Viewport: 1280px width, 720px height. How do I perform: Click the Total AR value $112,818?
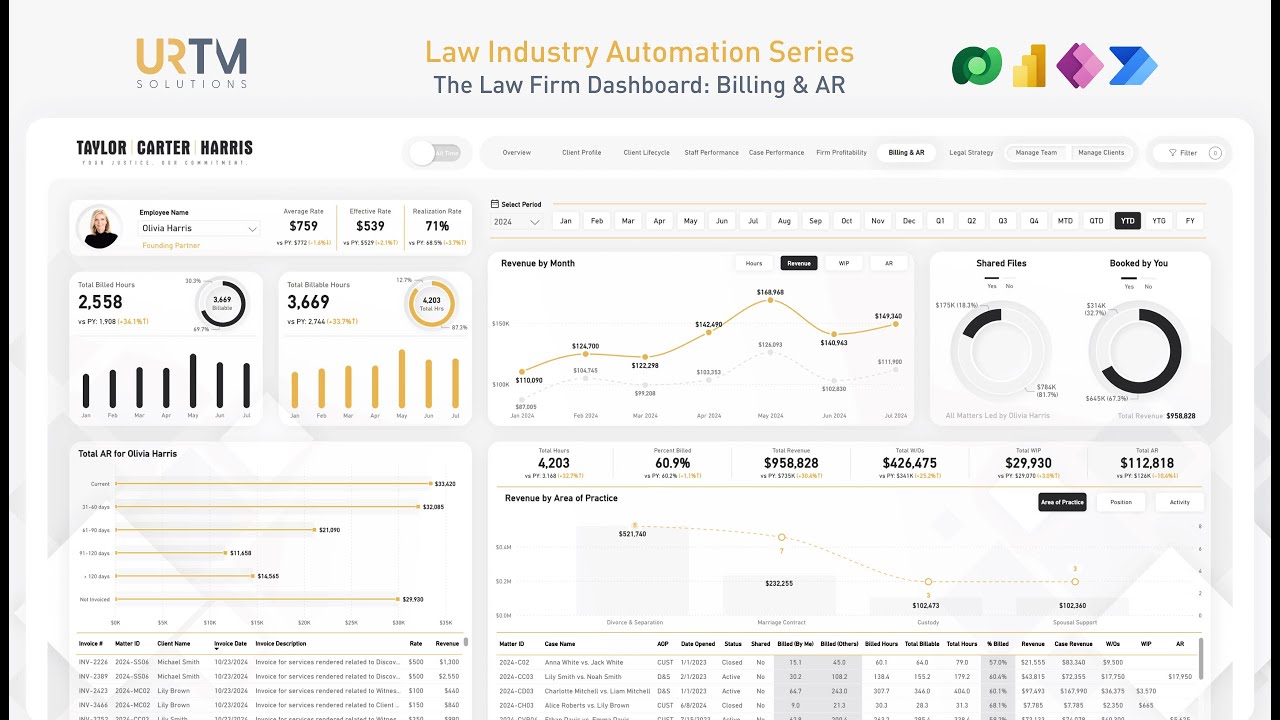pyautogui.click(x=1146, y=463)
